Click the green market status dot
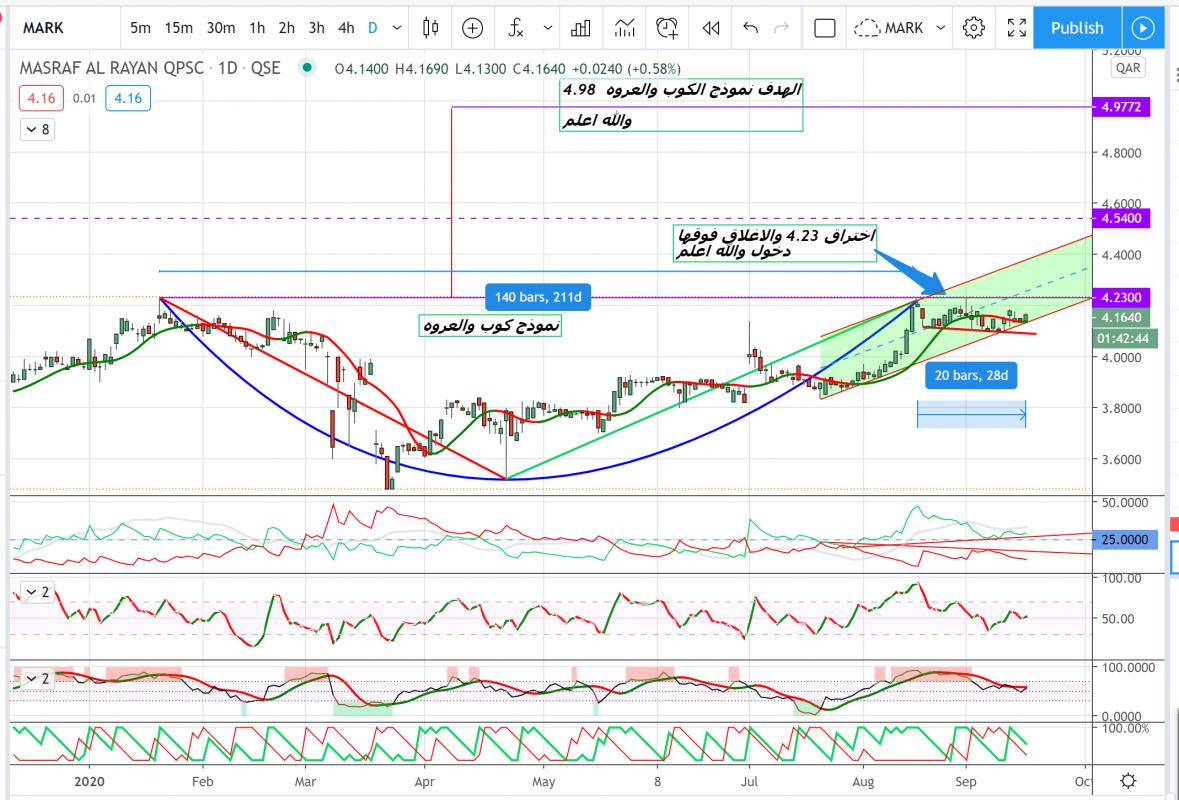The height and width of the screenshot is (800, 1179). (x=306, y=68)
